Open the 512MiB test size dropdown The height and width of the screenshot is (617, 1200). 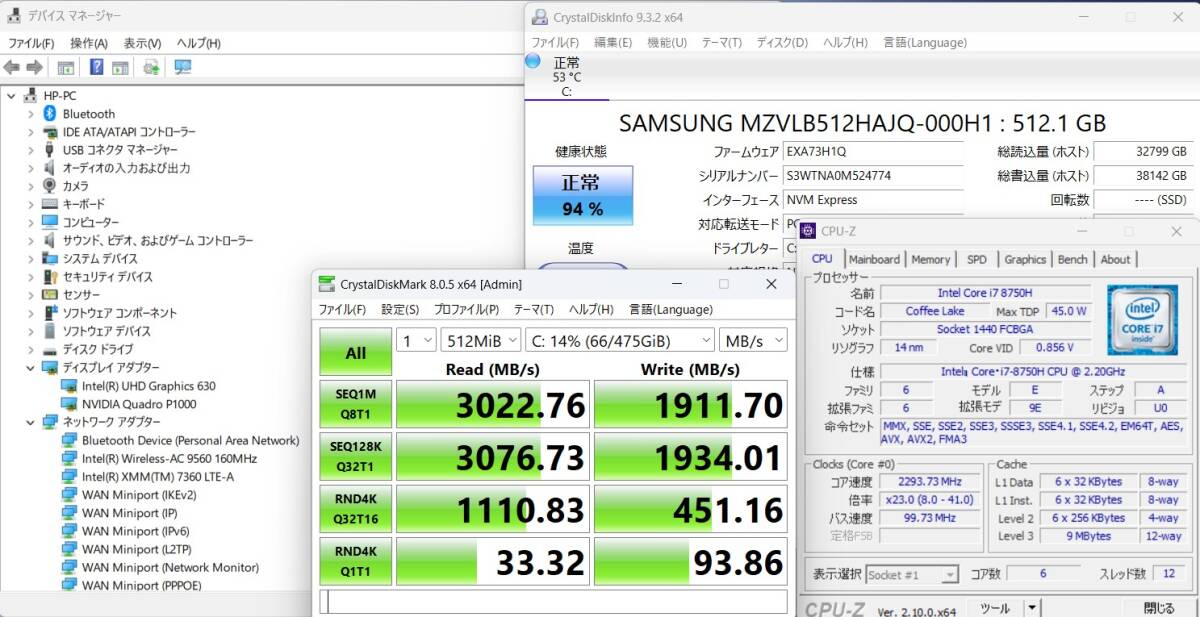tap(481, 341)
